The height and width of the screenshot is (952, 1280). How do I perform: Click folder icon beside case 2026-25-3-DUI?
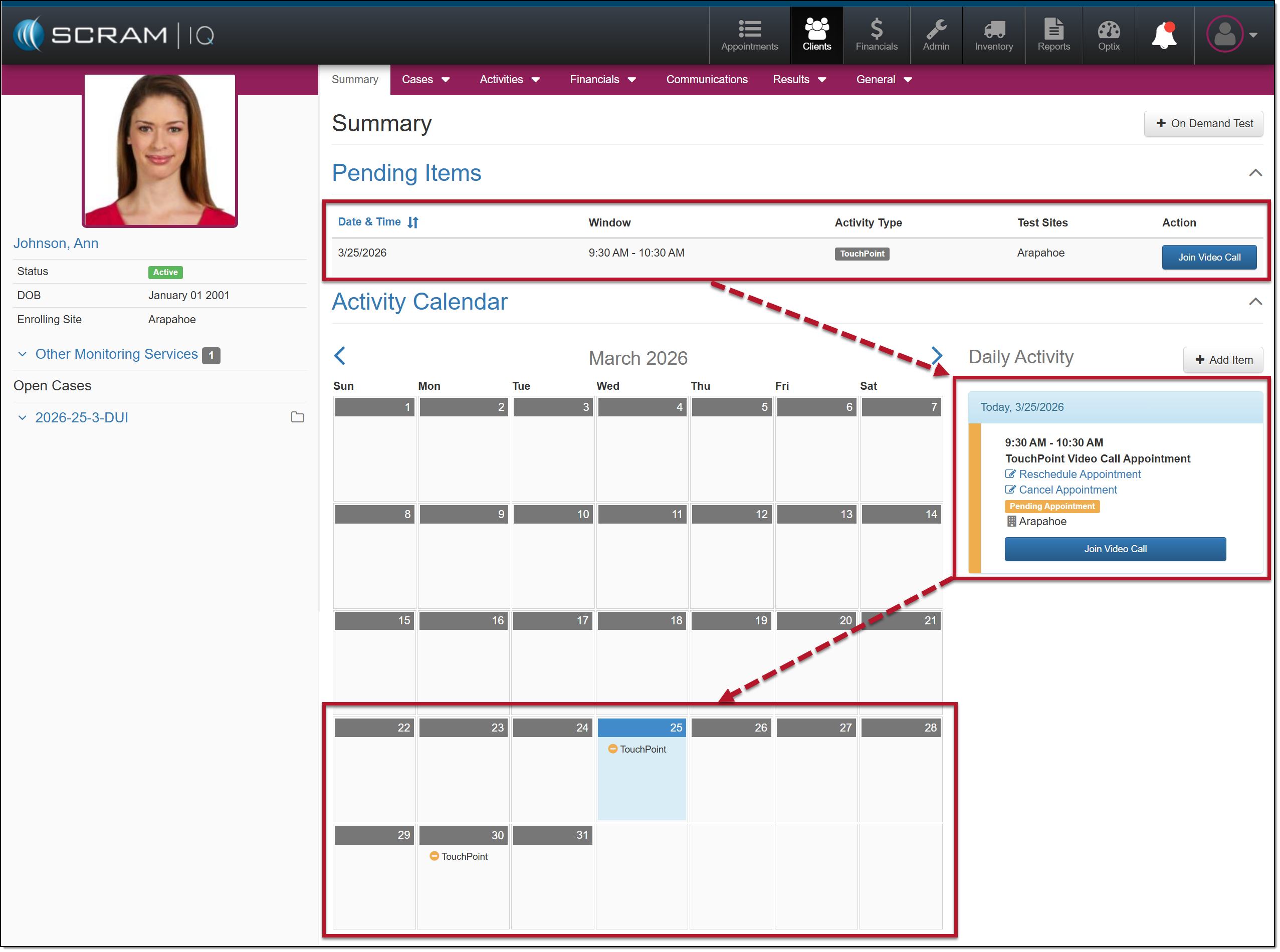(297, 417)
